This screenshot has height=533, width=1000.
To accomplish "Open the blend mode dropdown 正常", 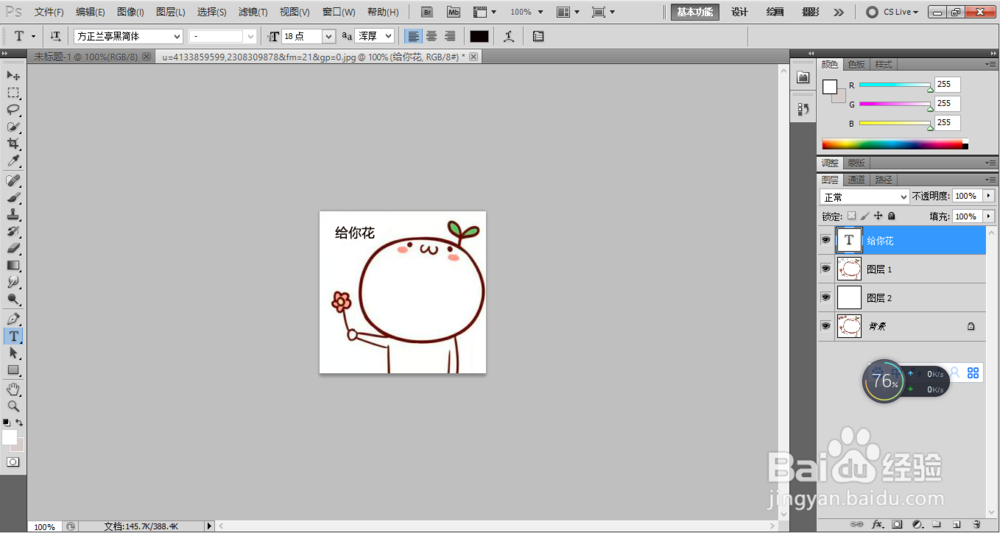I will pos(864,196).
